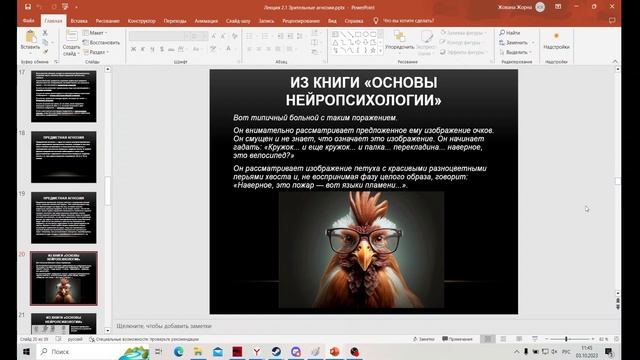The height and width of the screenshot is (360, 640).
Task: Click the Windows Search (Поиск) box
Action: (92, 351)
